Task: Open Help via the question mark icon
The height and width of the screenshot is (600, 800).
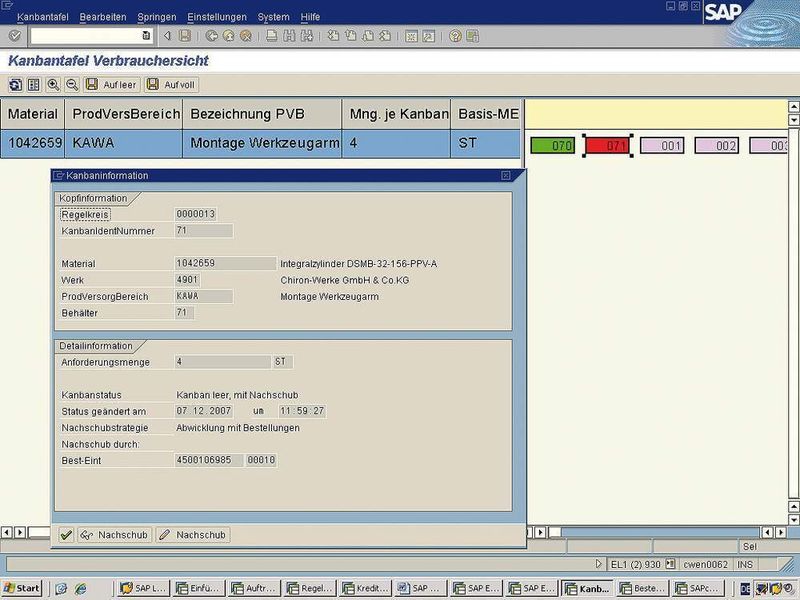Action: (x=453, y=36)
